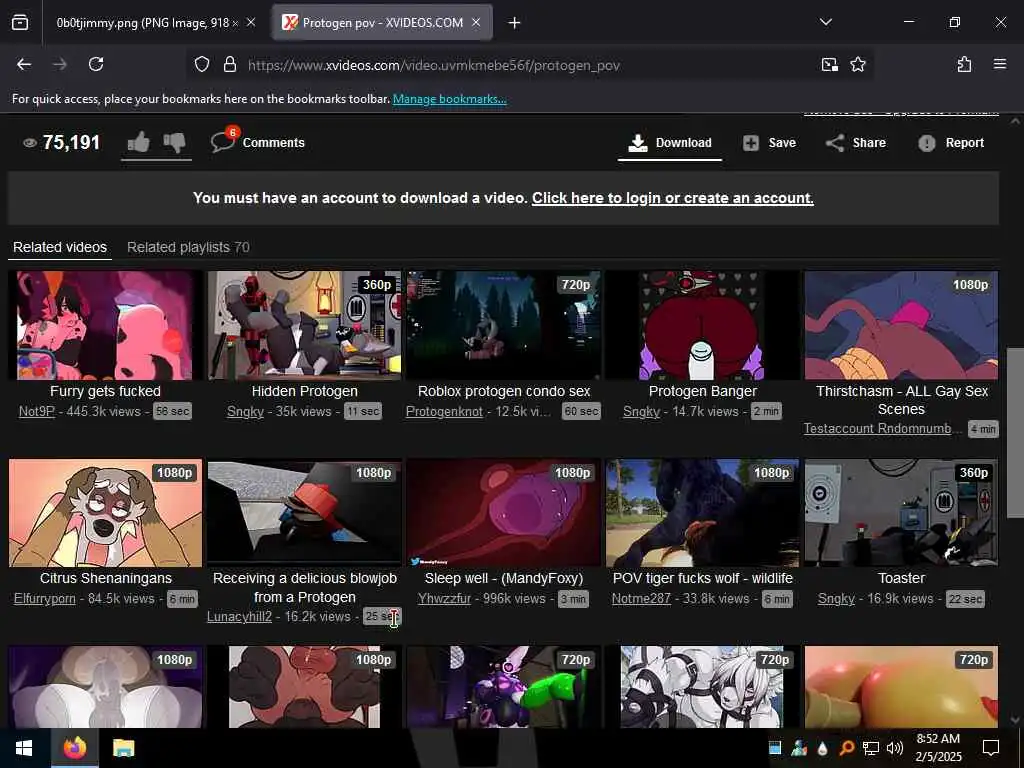The width and height of the screenshot is (1024, 768).
Task: Click the Sleep well - (MandyFoxy) title
Action: [504, 579]
